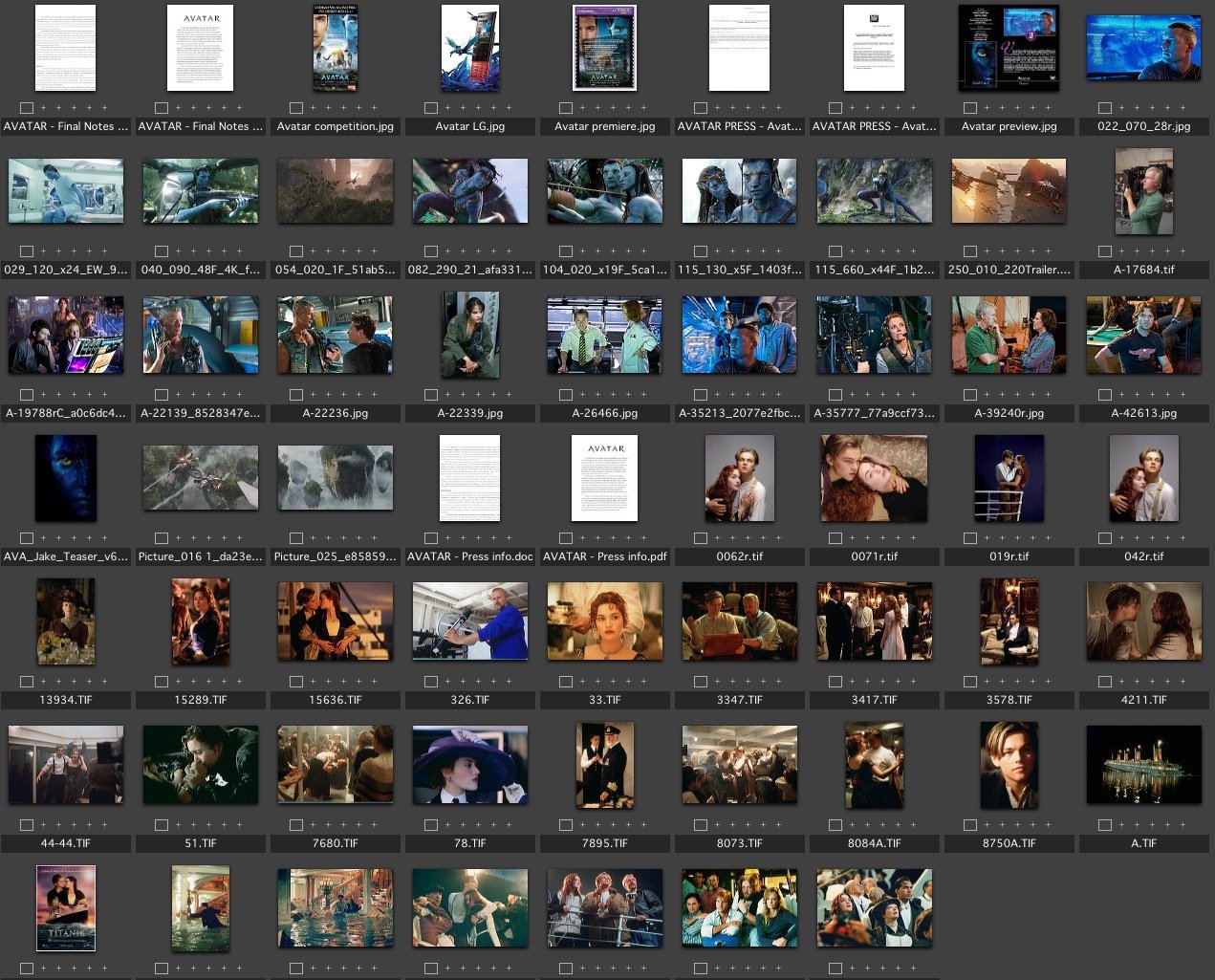This screenshot has width=1215, height=980.
Task: Click the file name "104_020_x19F_5ca1..."
Action: tap(604, 270)
